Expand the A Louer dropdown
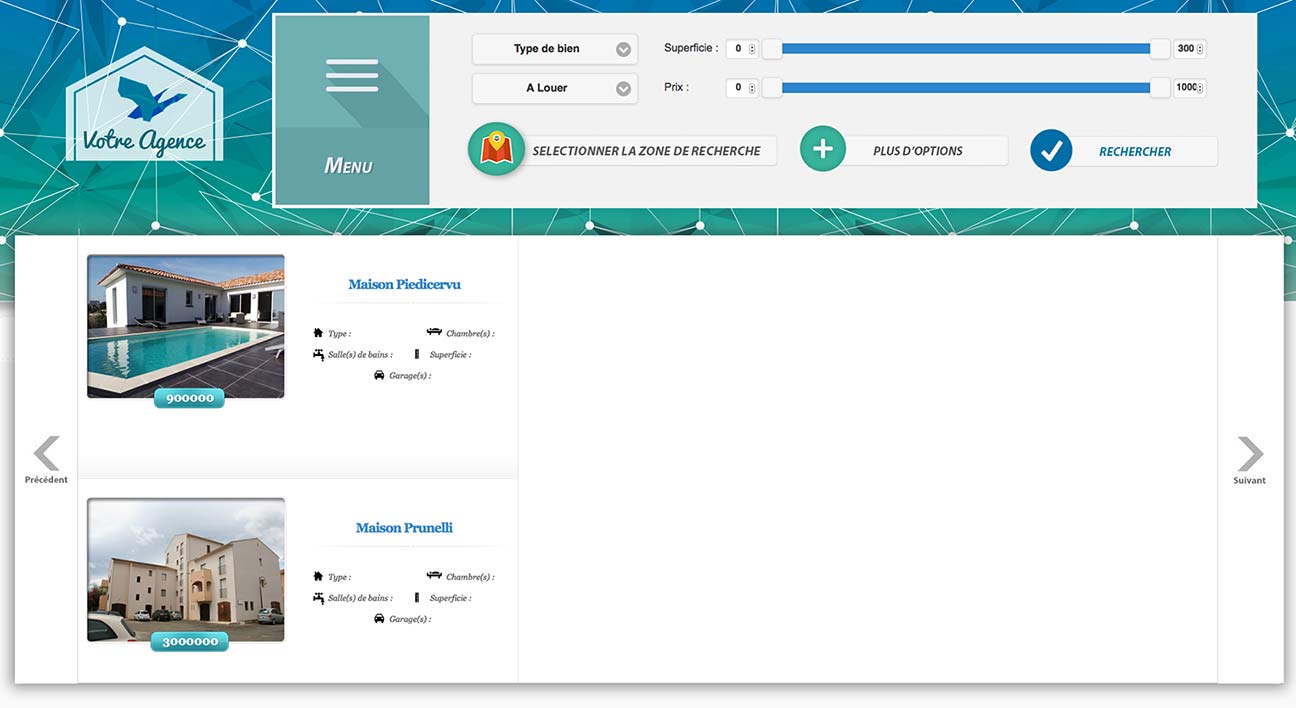This screenshot has width=1296, height=708. point(555,88)
